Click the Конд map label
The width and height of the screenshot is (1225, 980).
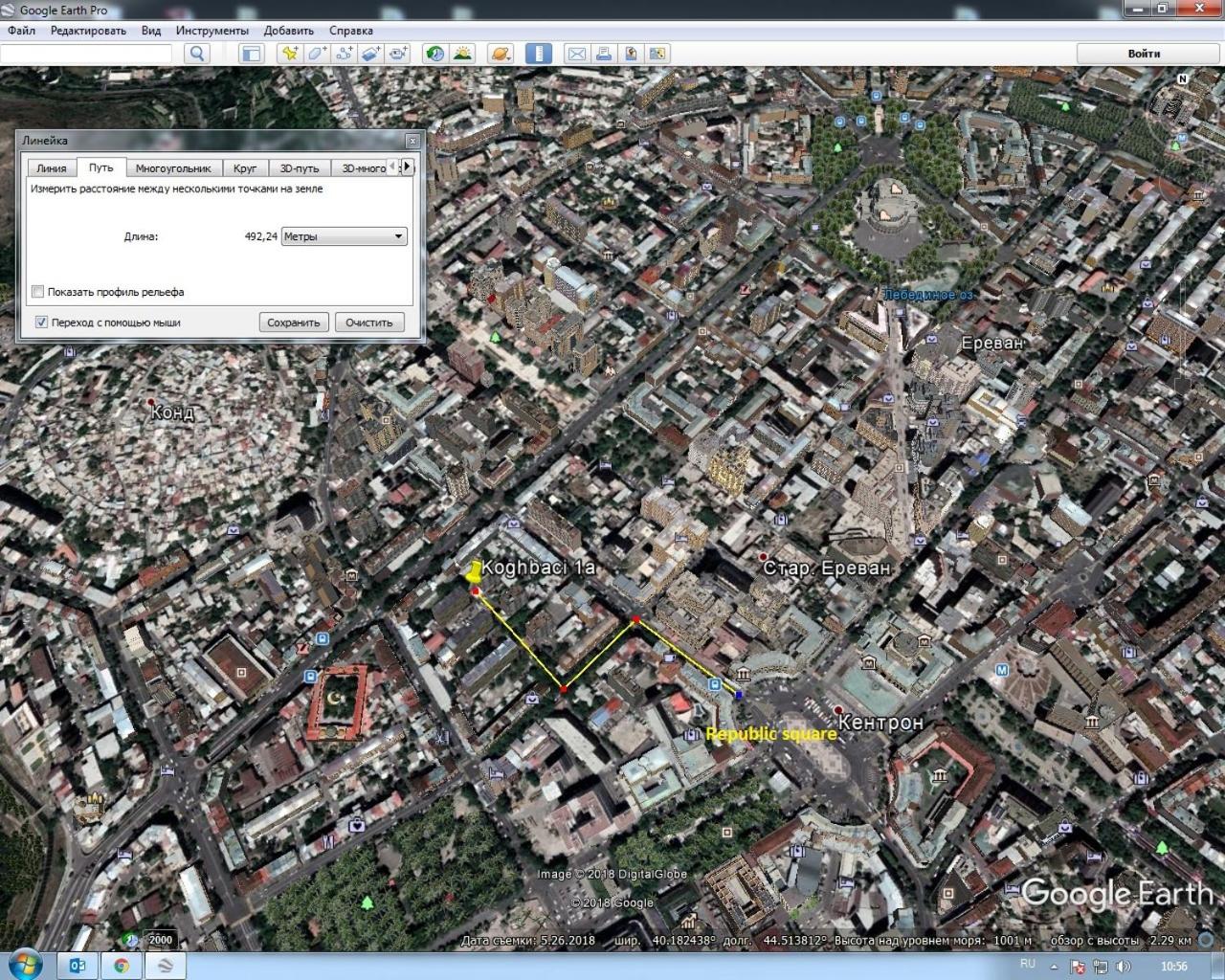173,412
